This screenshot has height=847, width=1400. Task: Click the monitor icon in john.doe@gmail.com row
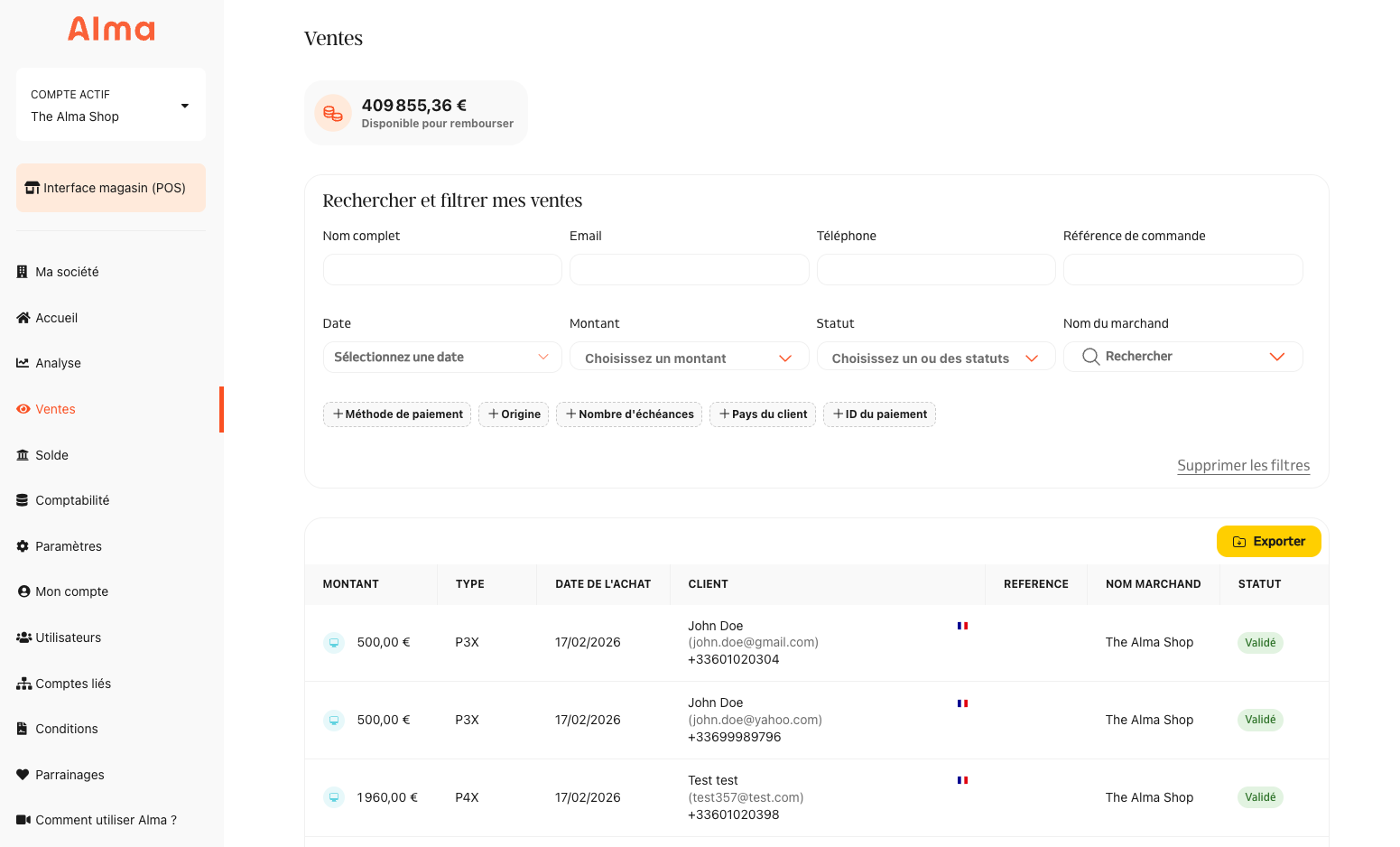pyautogui.click(x=334, y=643)
